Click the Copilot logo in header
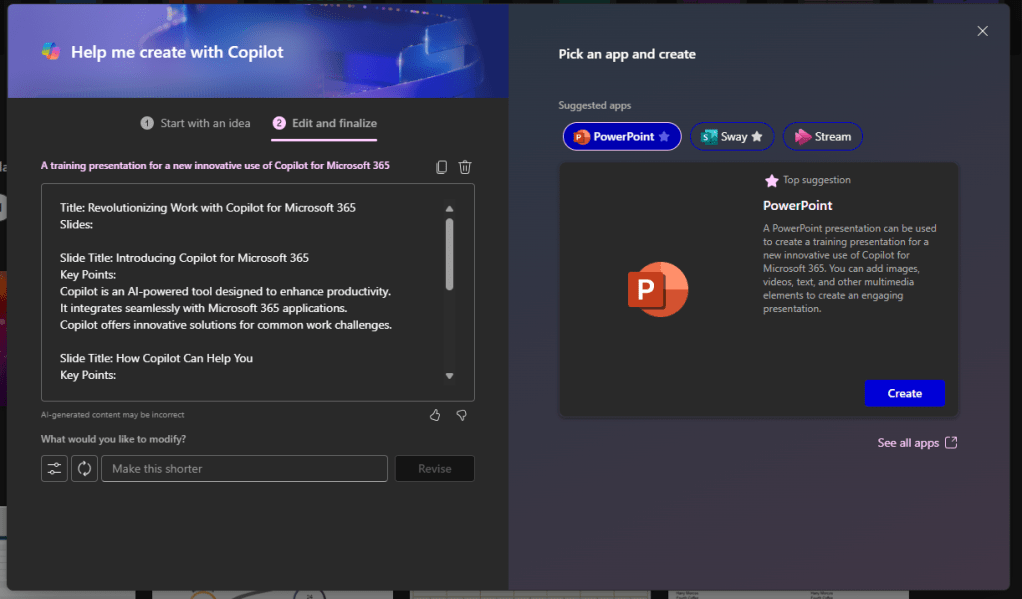The image size is (1022, 599). pyautogui.click(x=51, y=52)
